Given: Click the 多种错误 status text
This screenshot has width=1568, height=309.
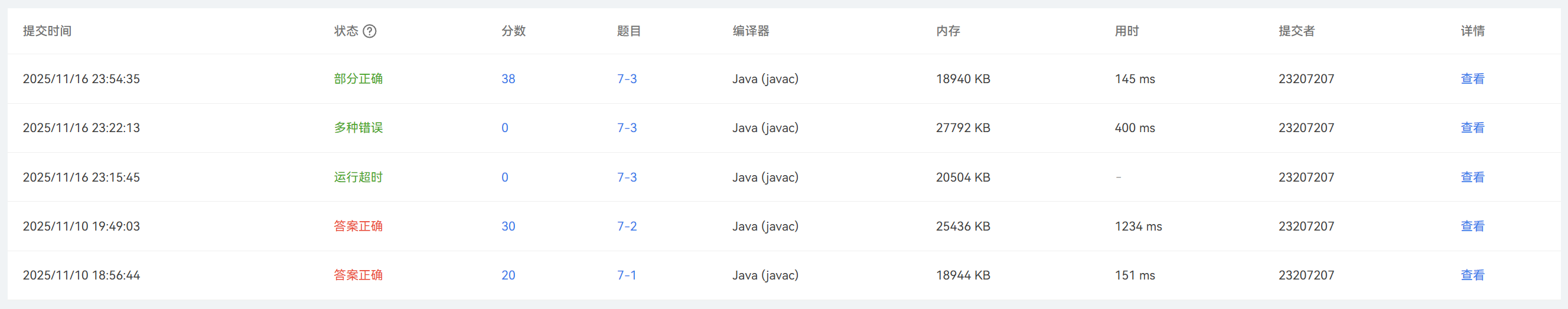Looking at the screenshot, I should pyautogui.click(x=358, y=128).
